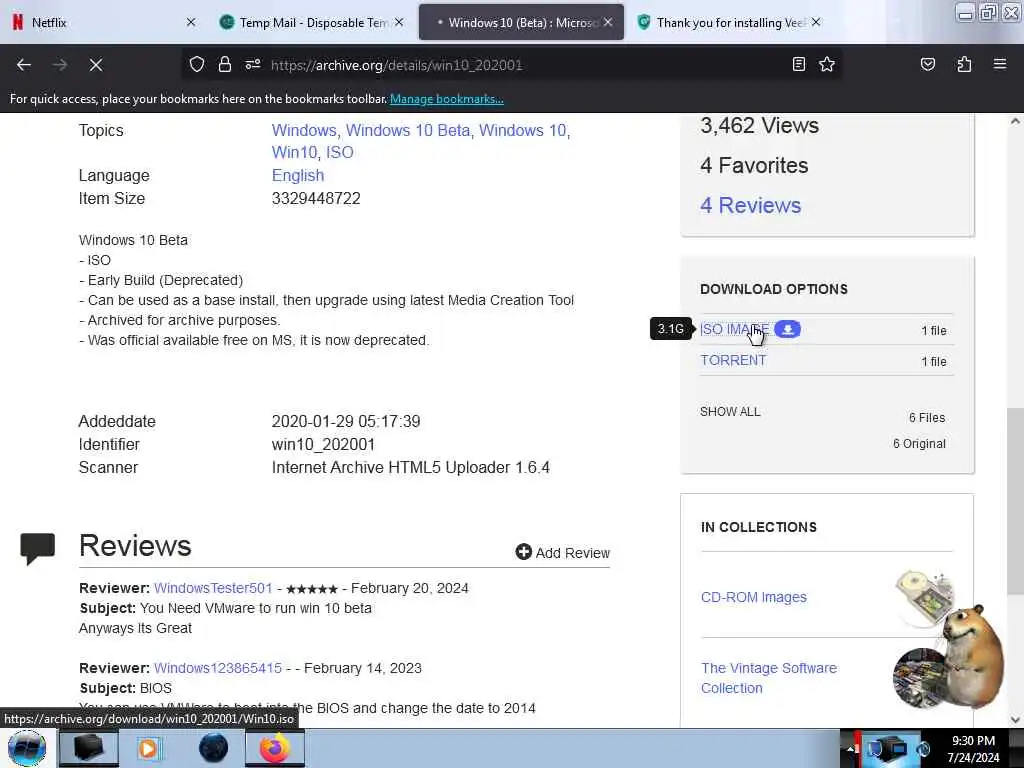Image resolution: width=1024 pixels, height=768 pixels.
Task: Switch to the Temp Mail tab
Action: pyautogui.click(x=312, y=22)
